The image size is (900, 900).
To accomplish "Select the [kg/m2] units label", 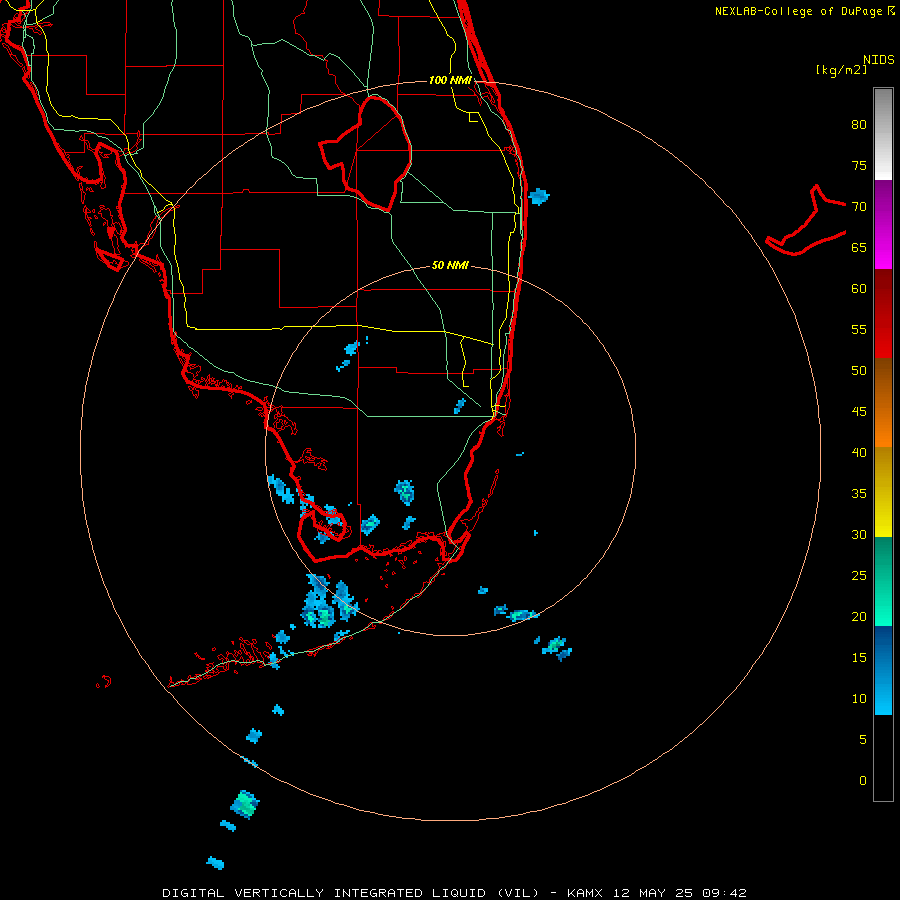I will 841,70.
